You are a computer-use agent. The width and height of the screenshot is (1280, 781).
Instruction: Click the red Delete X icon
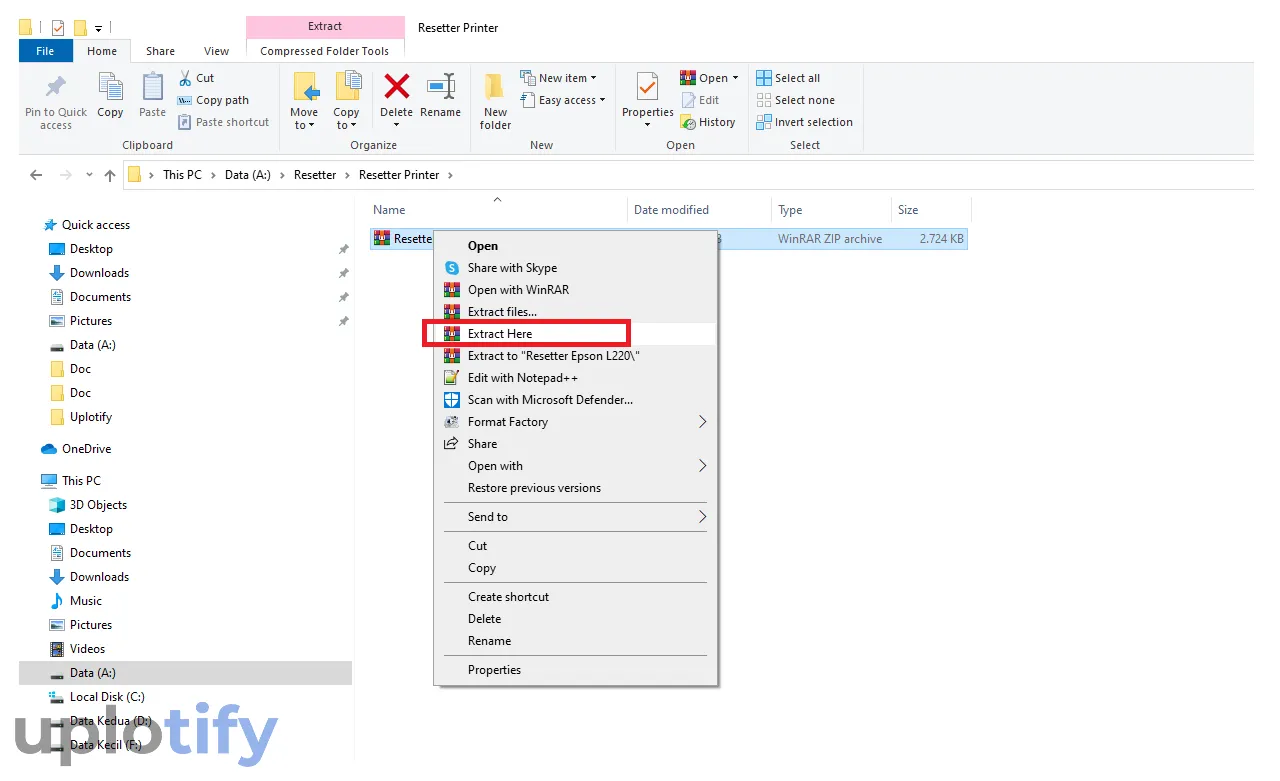(397, 86)
